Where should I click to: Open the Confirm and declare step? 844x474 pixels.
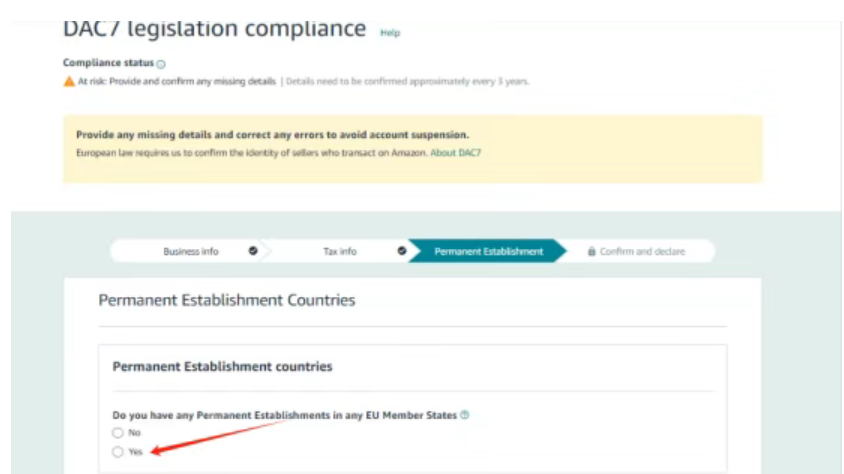(642, 252)
